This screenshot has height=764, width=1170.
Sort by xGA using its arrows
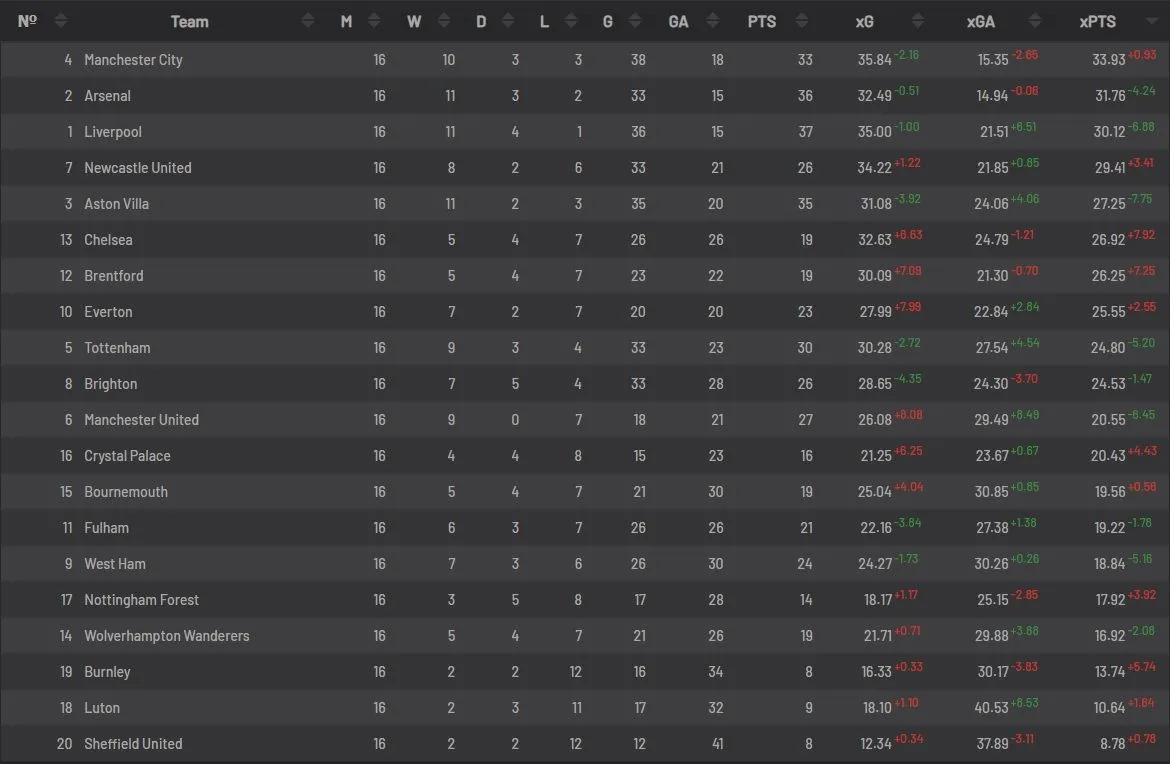(x=1035, y=21)
